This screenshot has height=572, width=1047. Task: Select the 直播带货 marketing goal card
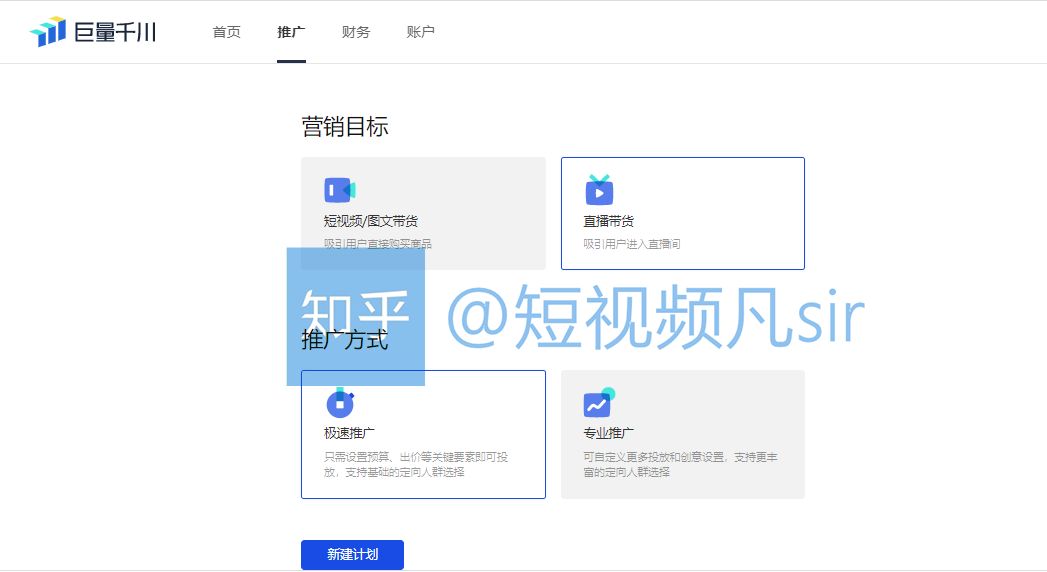[x=682, y=214]
